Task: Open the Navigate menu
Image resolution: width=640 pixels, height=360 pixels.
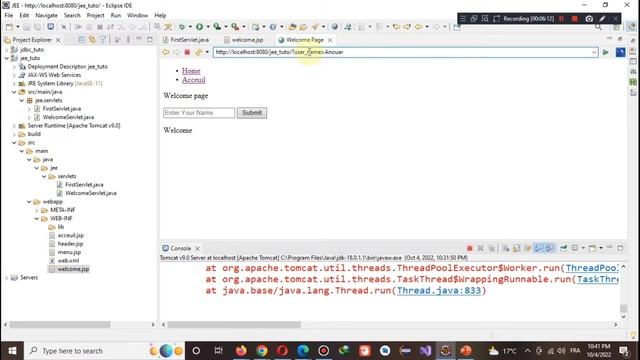Action: [46, 15]
